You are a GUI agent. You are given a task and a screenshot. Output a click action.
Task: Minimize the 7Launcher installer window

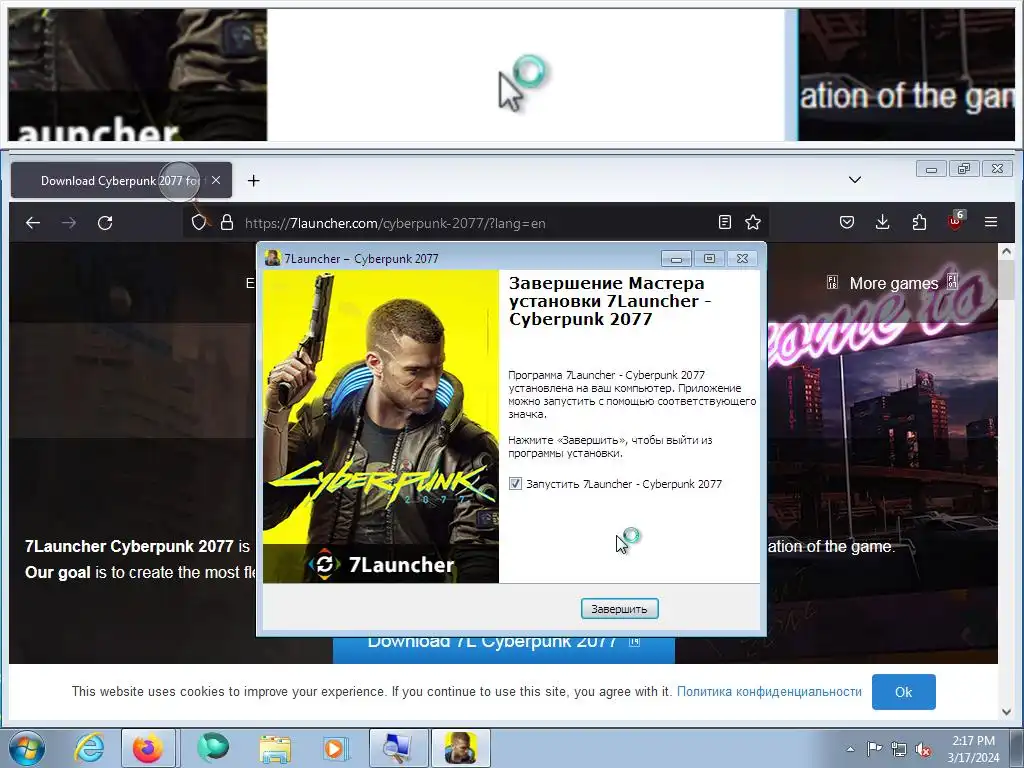coord(676,259)
